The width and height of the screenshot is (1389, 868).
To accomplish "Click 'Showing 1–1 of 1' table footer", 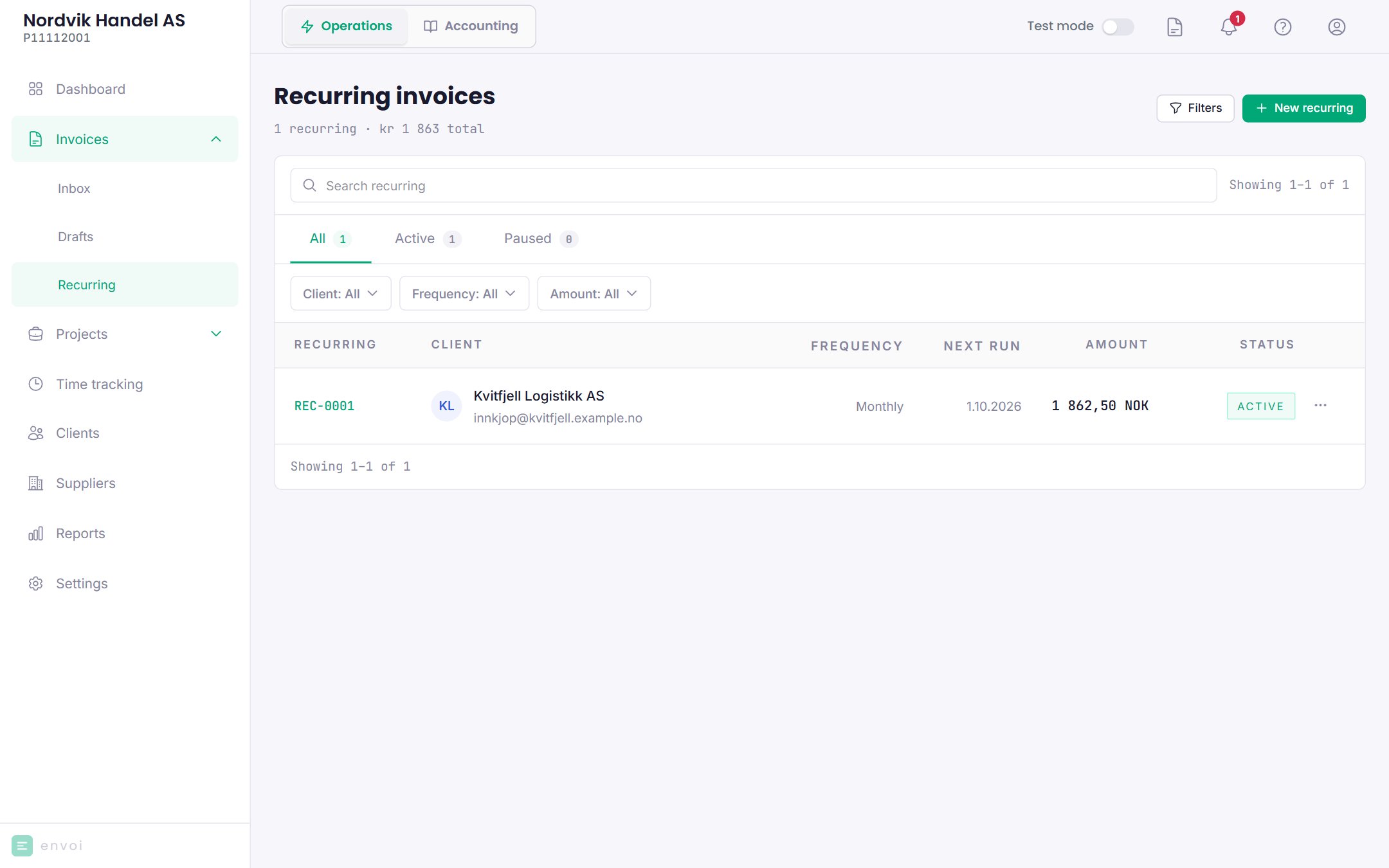I will [x=350, y=466].
